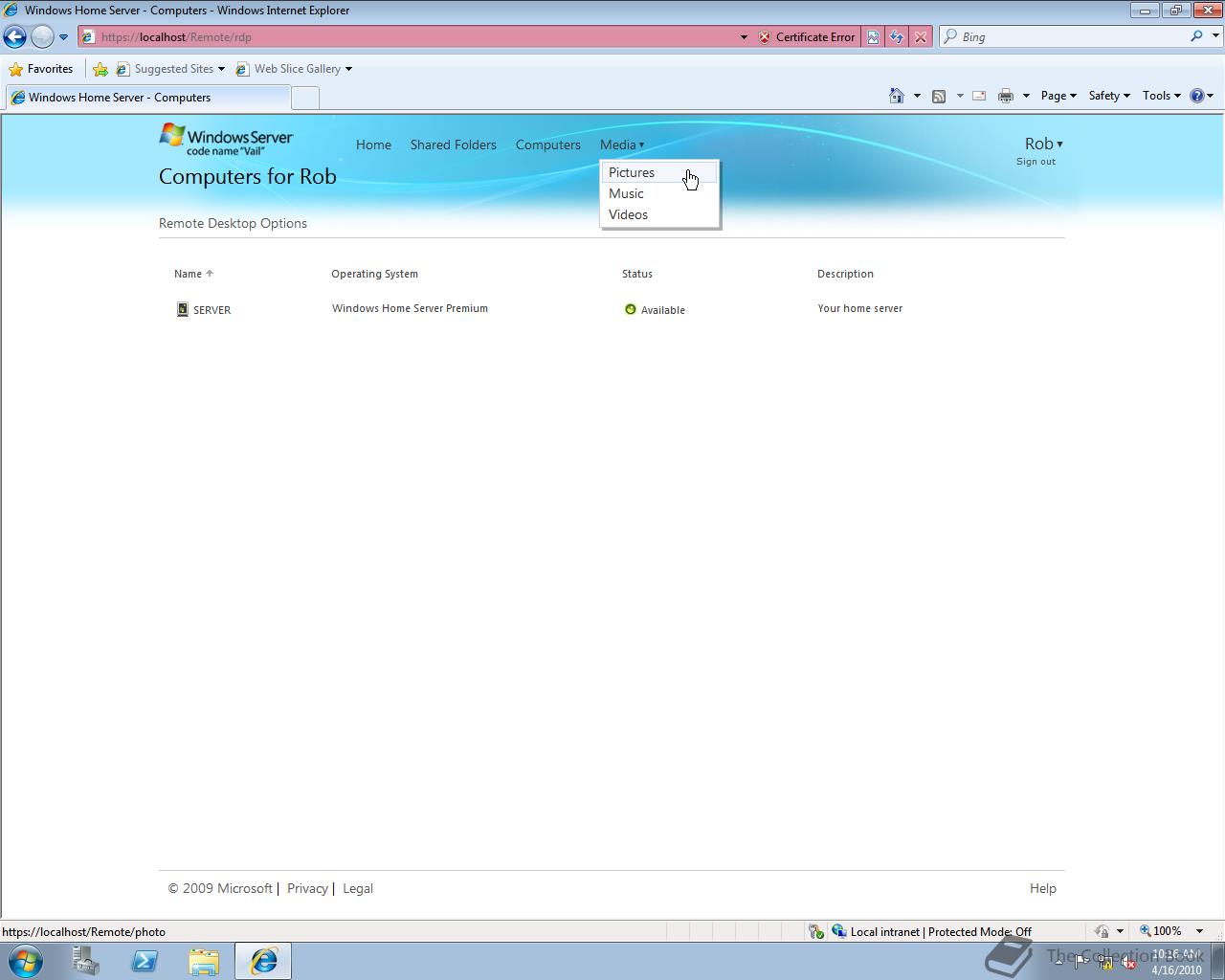Go to Home in site navigation

click(373, 145)
